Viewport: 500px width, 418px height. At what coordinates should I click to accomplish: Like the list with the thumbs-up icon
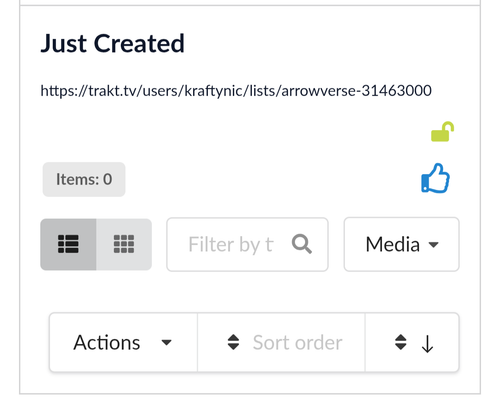(435, 178)
